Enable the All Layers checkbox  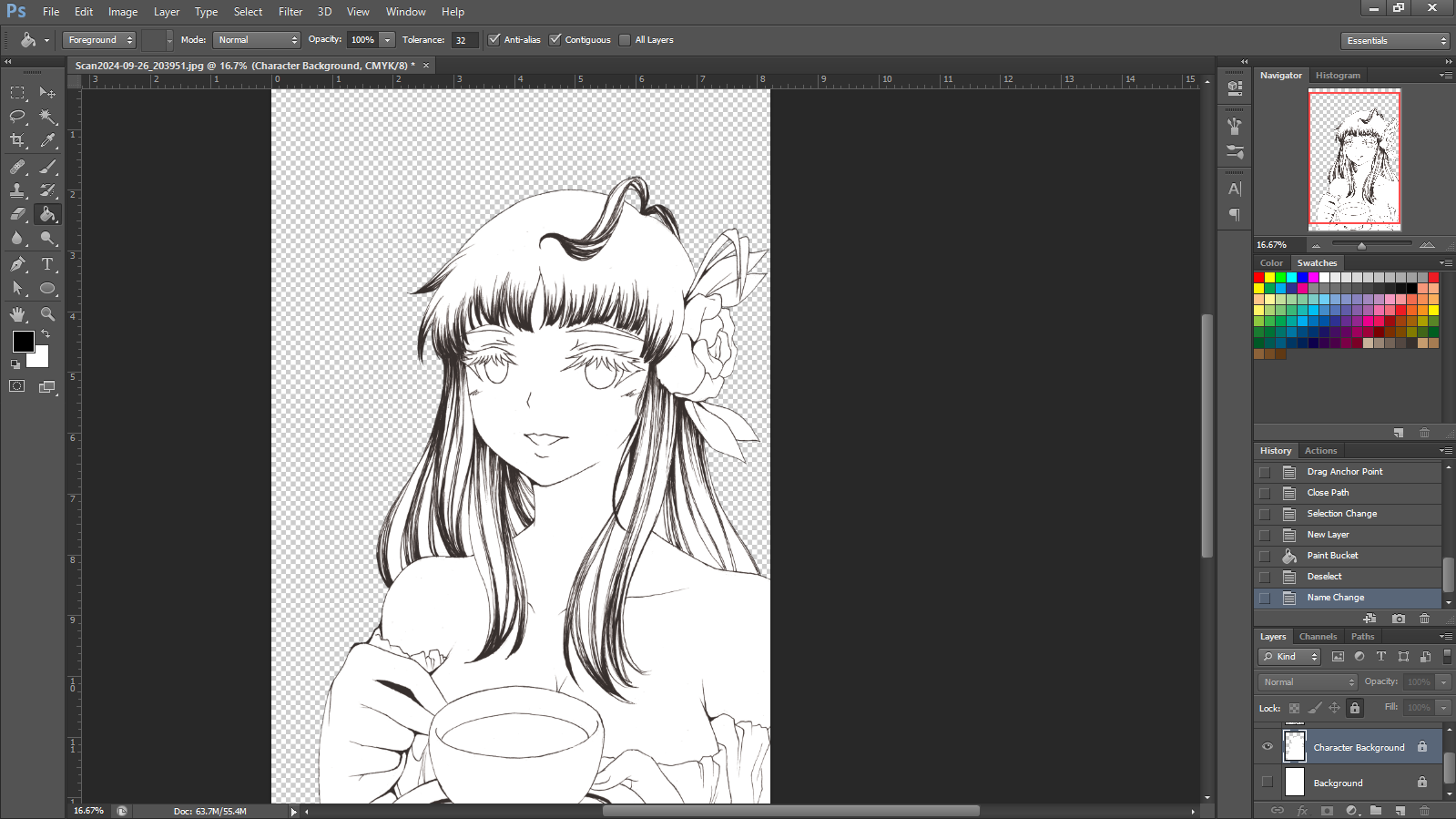point(625,40)
